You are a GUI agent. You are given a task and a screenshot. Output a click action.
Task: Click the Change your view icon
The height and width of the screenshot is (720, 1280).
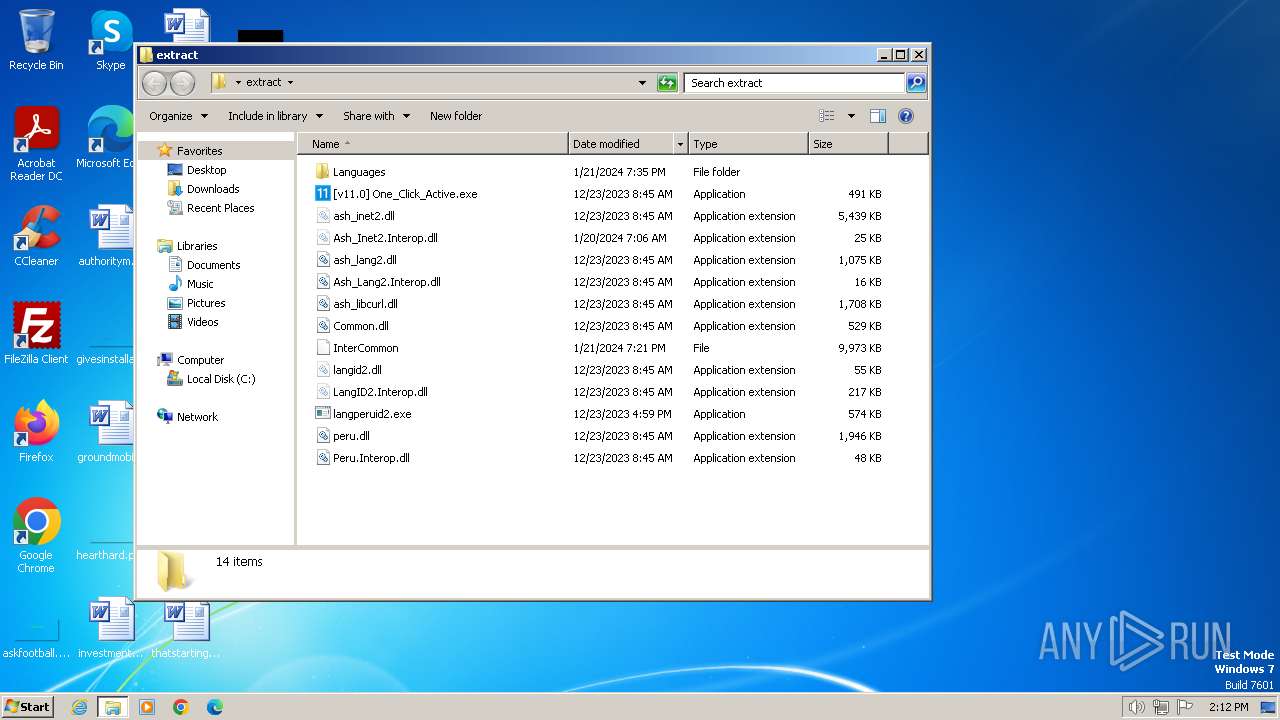pyautogui.click(x=826, y=116)
